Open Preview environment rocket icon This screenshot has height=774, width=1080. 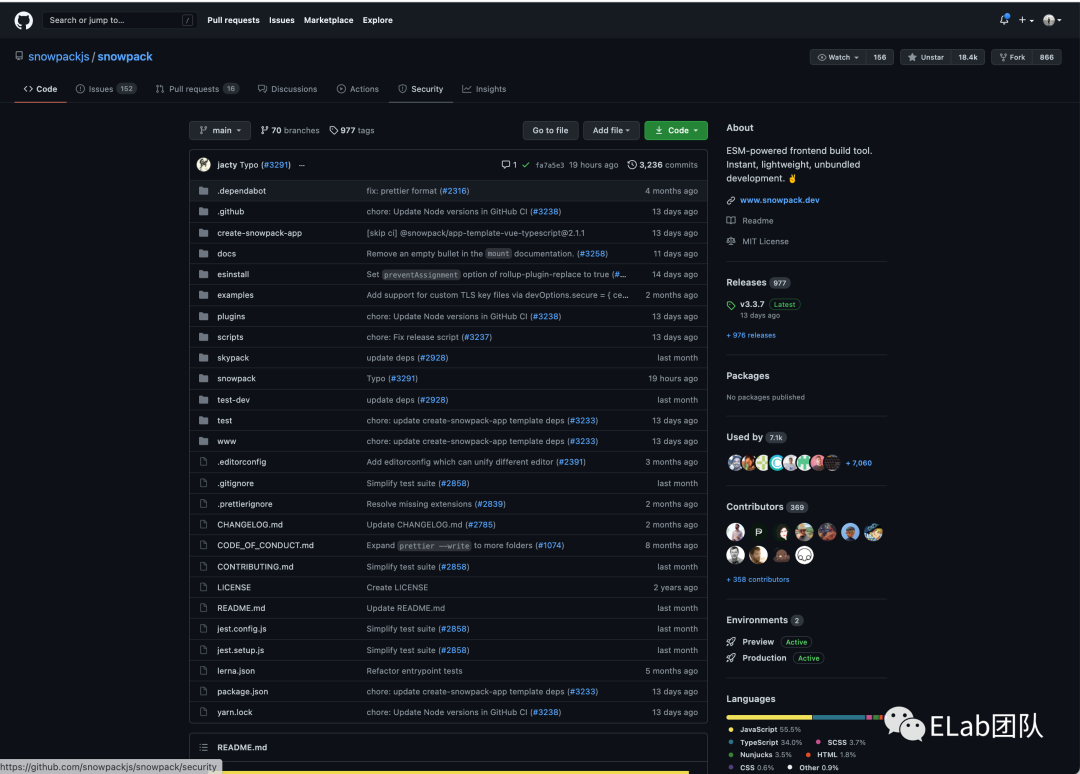point(731,642)
